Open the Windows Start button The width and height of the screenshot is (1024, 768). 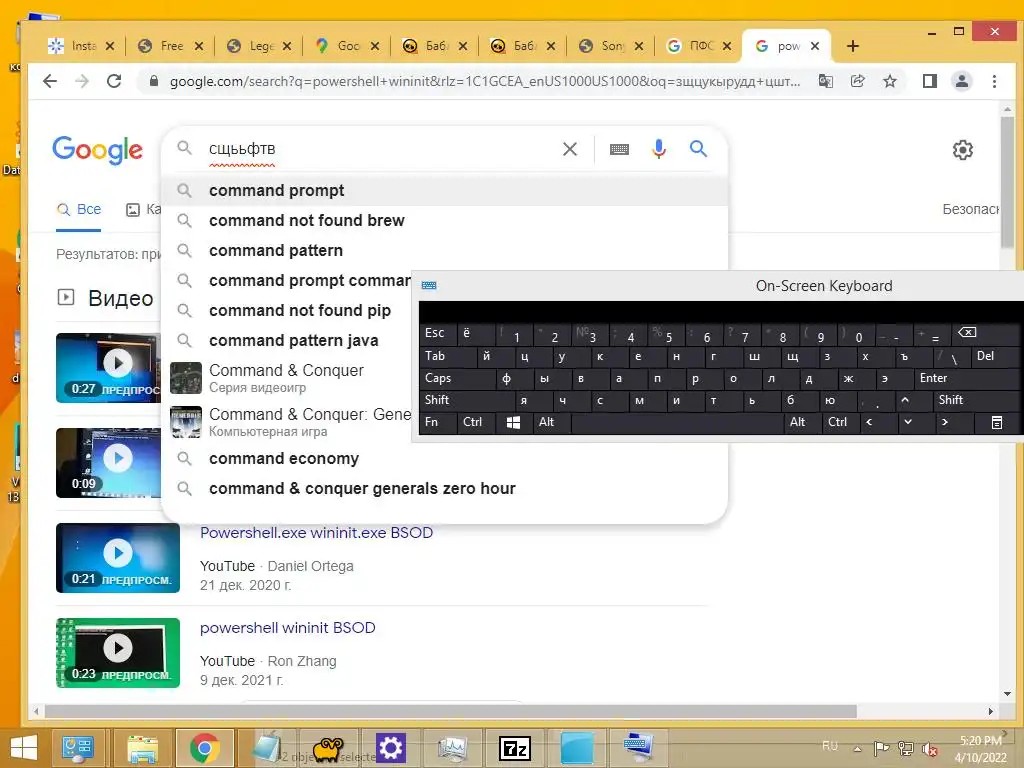click(24, 748)
